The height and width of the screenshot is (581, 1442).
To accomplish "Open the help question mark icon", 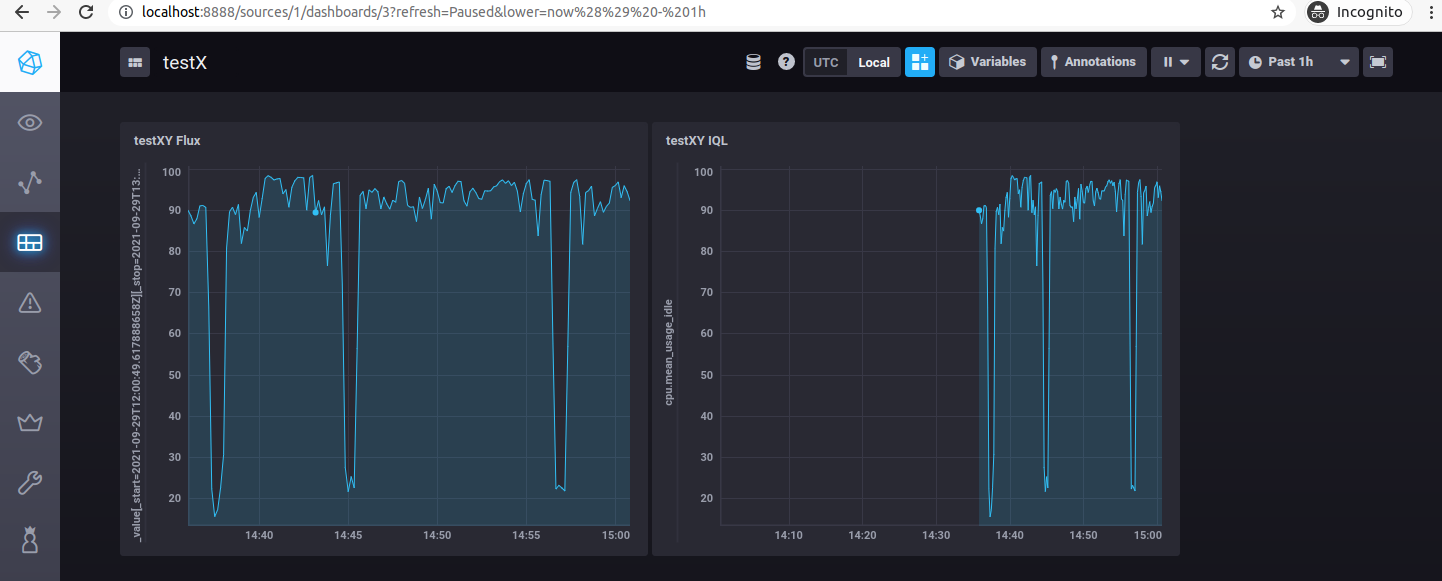I will [x=786, y=61].
